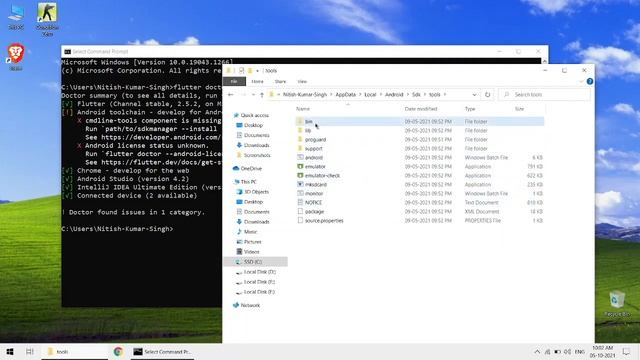Go back in File Explorer
Image resolution: width=640 pixels, height=360 pixels.
(231, 95)
